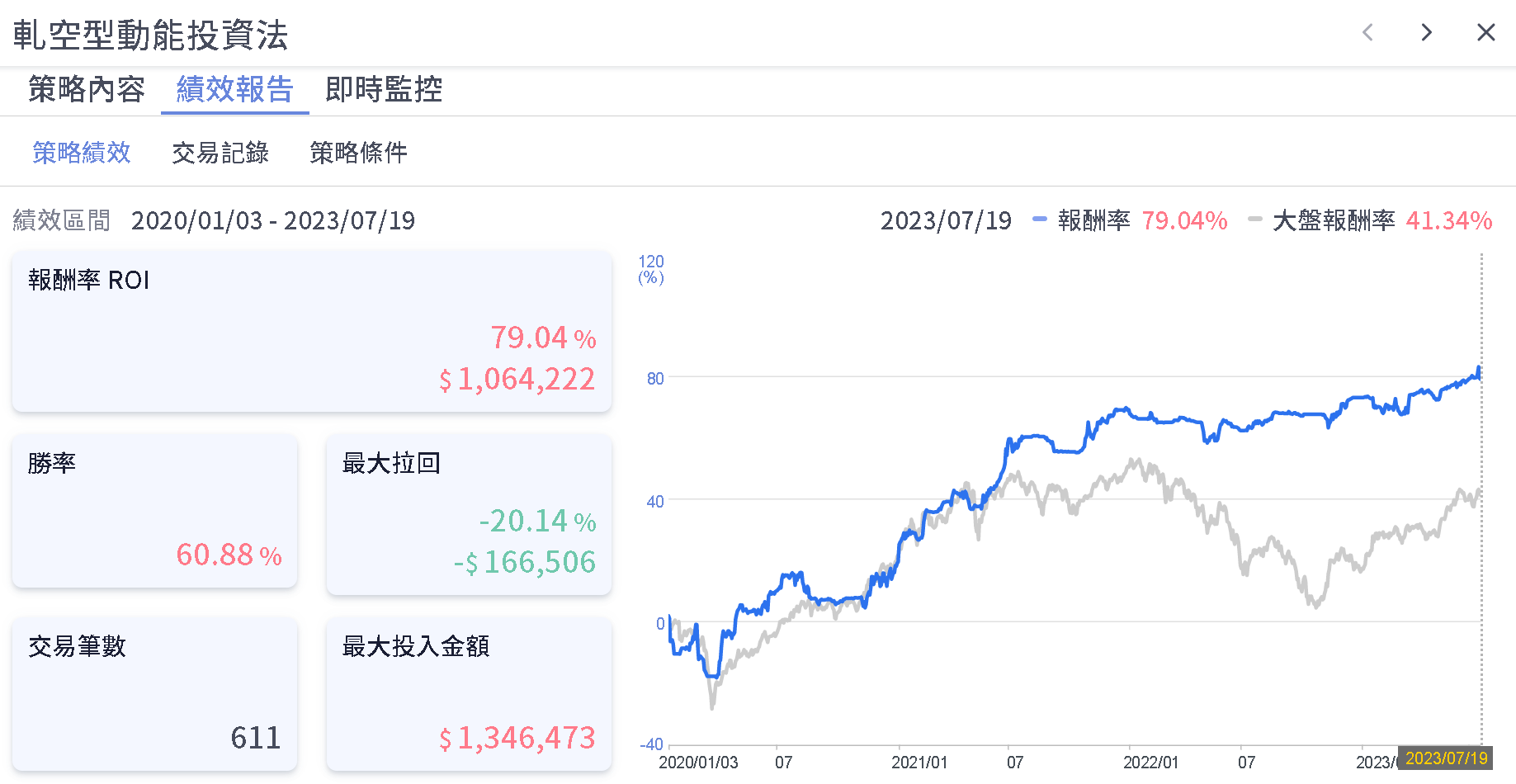Click the 勝率 card
Viewport: 1516px width, 784px height.
coord(154,511)
